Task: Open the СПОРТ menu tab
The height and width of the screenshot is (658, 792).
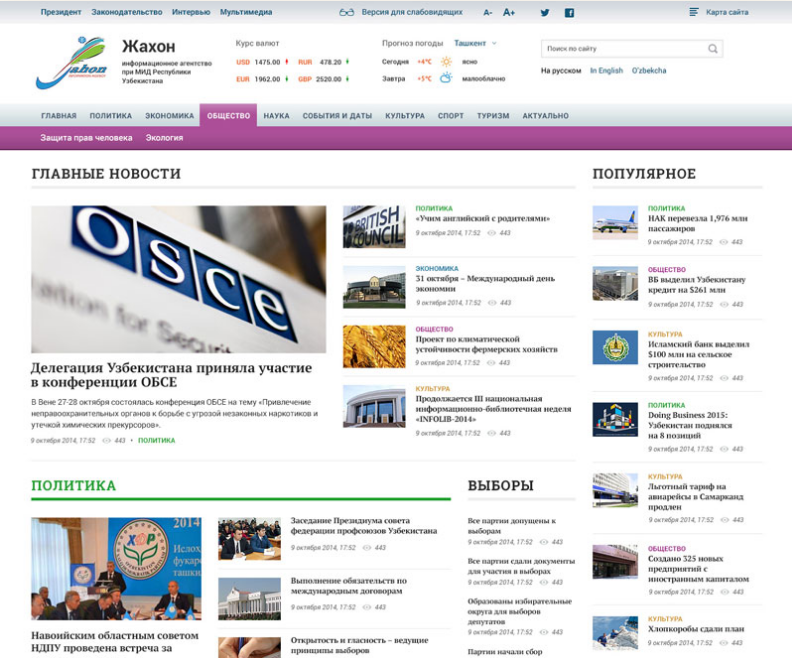Action: pos(451,116)
